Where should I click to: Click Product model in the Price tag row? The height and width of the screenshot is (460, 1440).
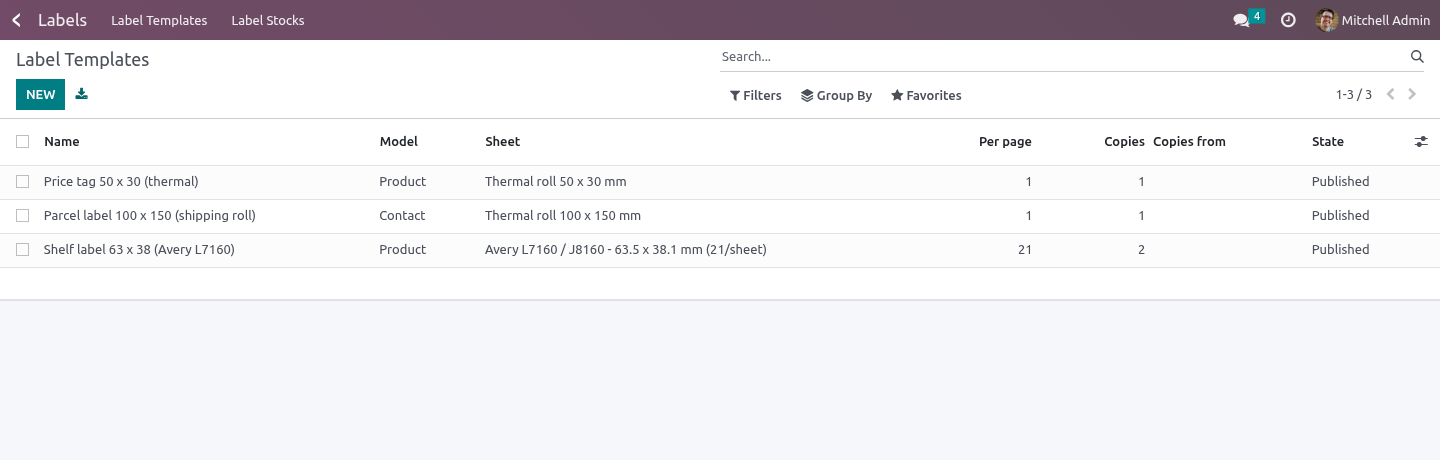(x=402, y=182)
